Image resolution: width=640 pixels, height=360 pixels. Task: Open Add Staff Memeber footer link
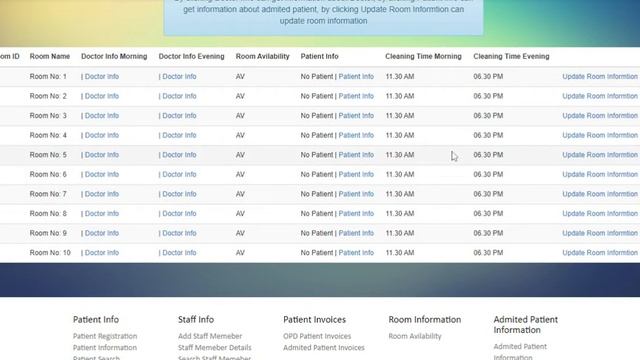pos(210,336)
